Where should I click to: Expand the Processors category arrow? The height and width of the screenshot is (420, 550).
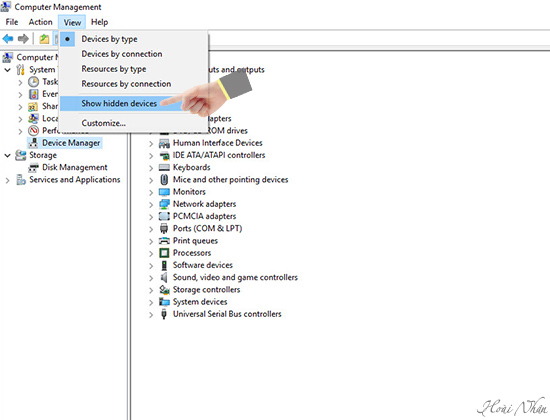151,254
